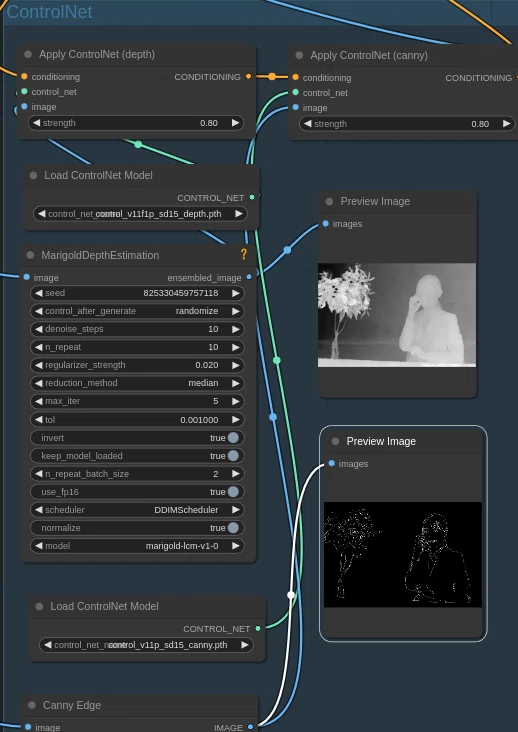Adjust the depth ControlNet strength slider

tap(136, 123)
